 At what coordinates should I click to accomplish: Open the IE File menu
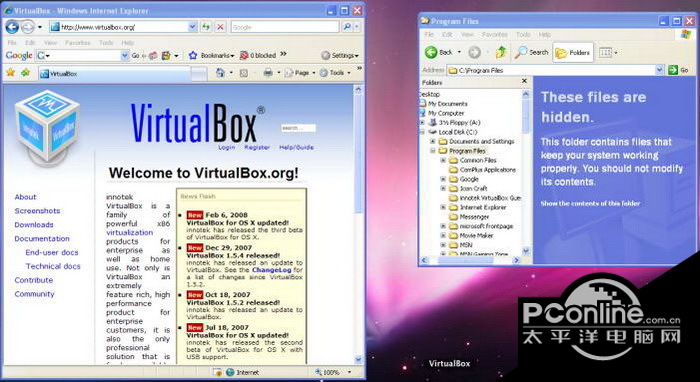point(12,43)
